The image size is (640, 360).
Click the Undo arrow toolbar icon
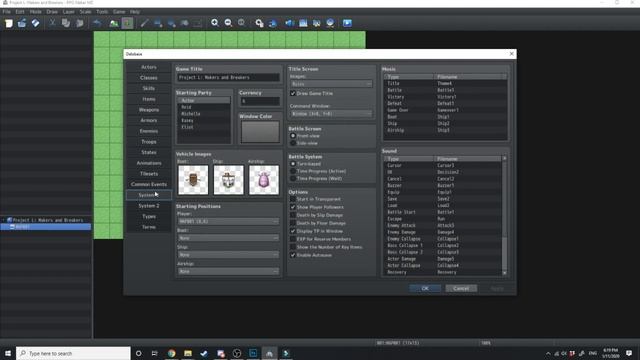[x=97, y=23]
